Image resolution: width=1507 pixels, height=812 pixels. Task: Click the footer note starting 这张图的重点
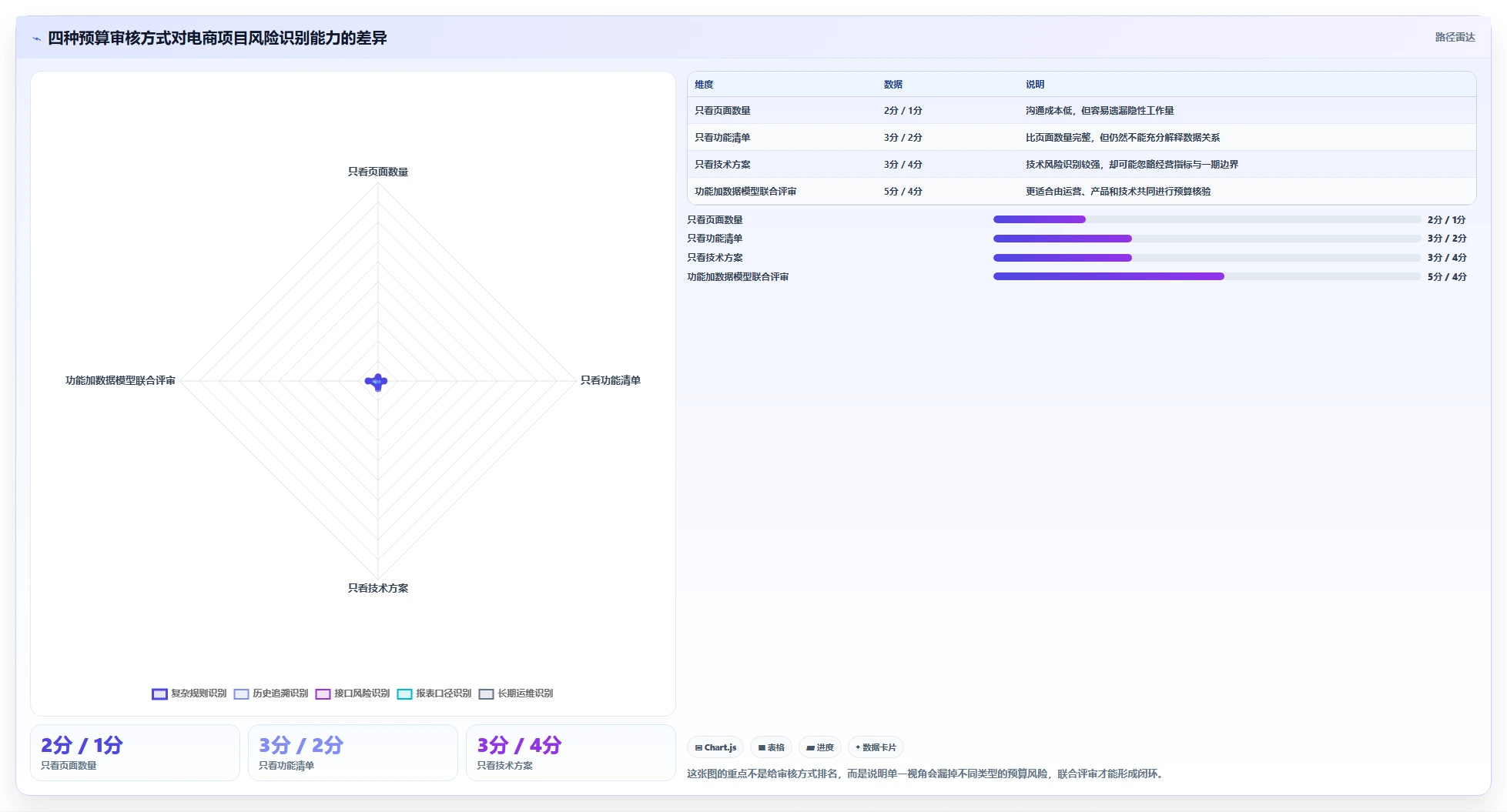tap(926, 774)
